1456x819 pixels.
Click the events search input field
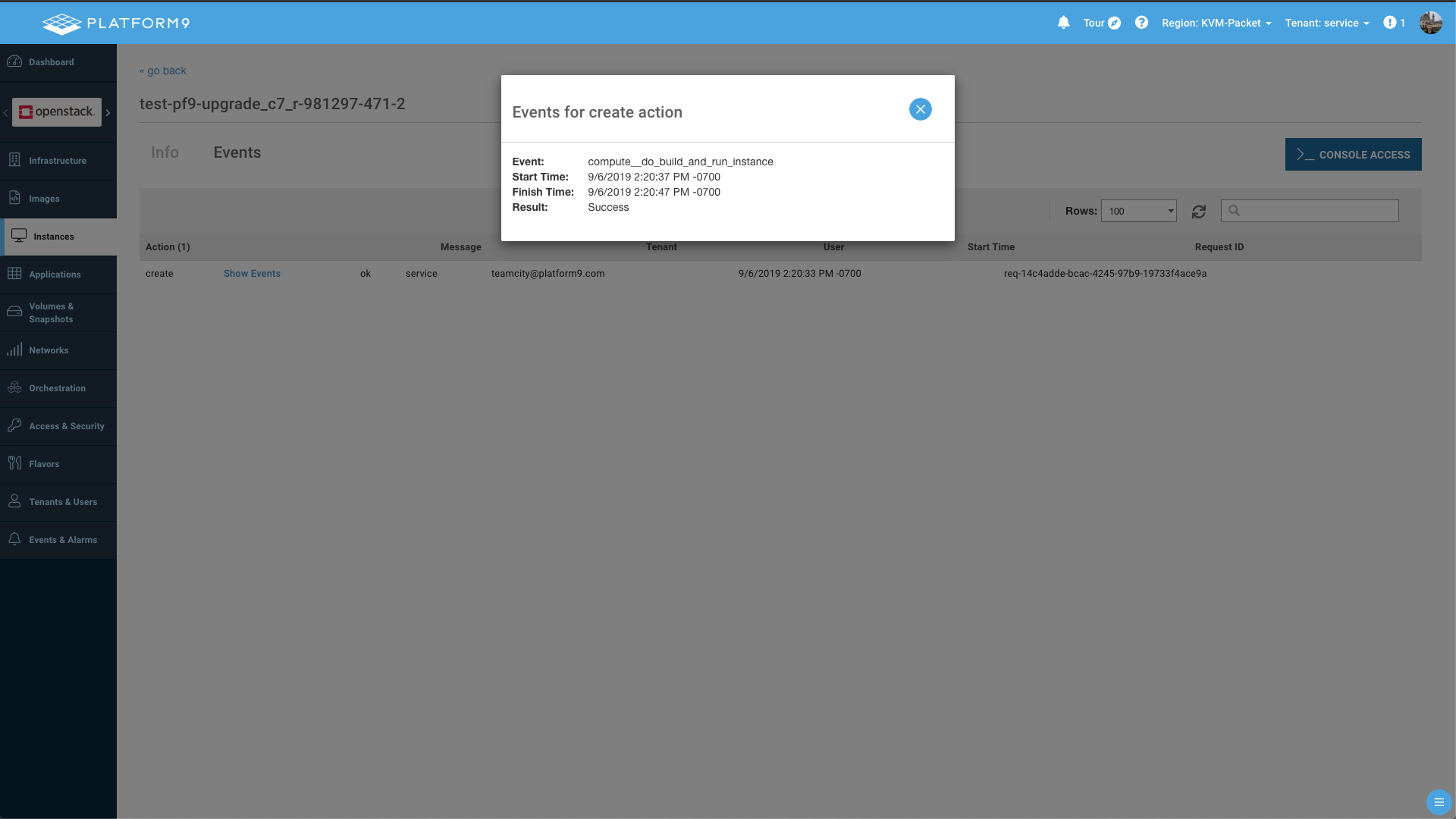[1318, 211]
